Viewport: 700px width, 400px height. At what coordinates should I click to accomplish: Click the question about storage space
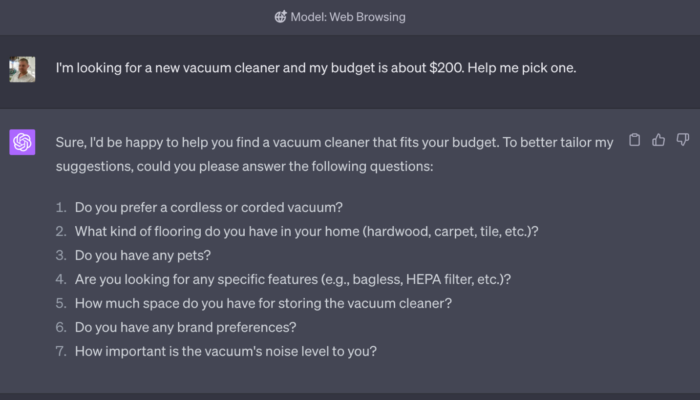coord(263,303)
